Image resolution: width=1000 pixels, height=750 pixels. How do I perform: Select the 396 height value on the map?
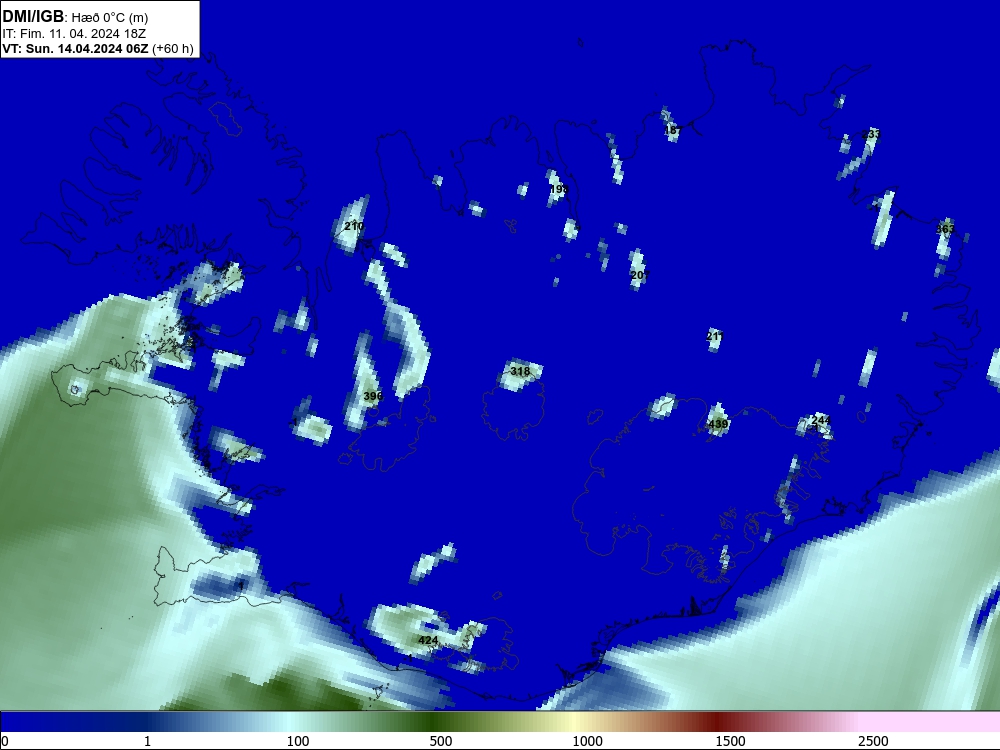coord(372,396)
